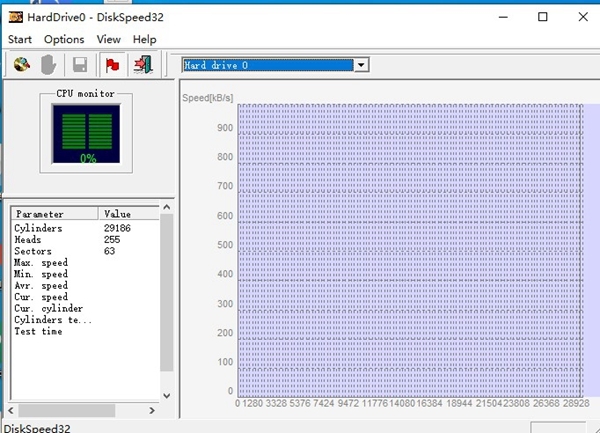Click the floppy disk save icon

[80, 65]
